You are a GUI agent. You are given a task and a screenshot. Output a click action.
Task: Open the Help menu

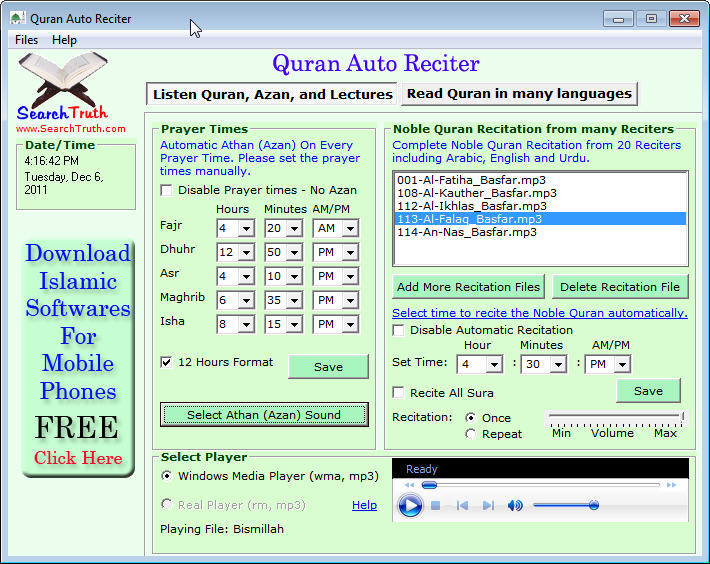pyautogui.click(x=64, y=40)
